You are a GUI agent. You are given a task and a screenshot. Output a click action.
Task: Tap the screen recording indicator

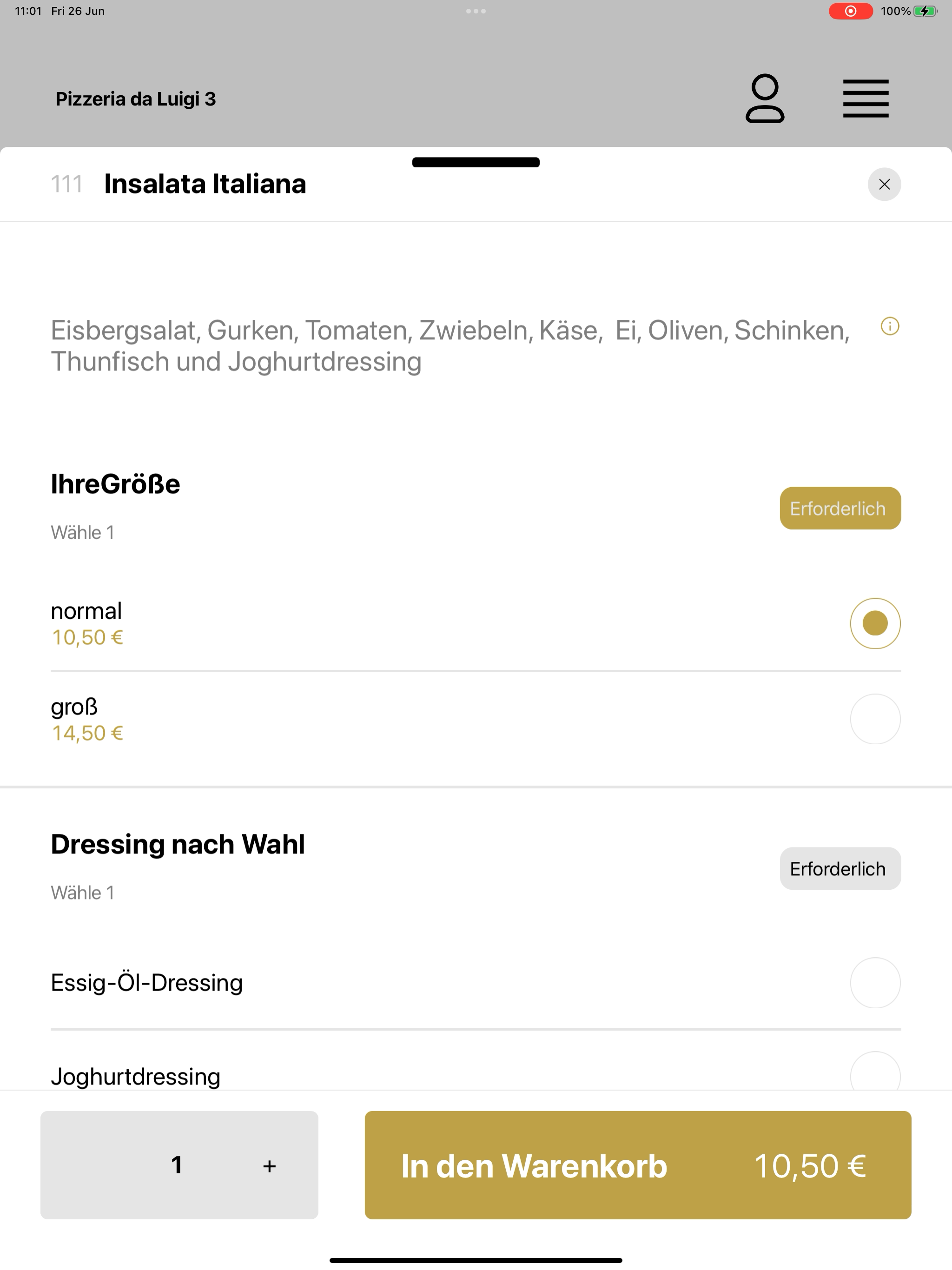[850, 11]
